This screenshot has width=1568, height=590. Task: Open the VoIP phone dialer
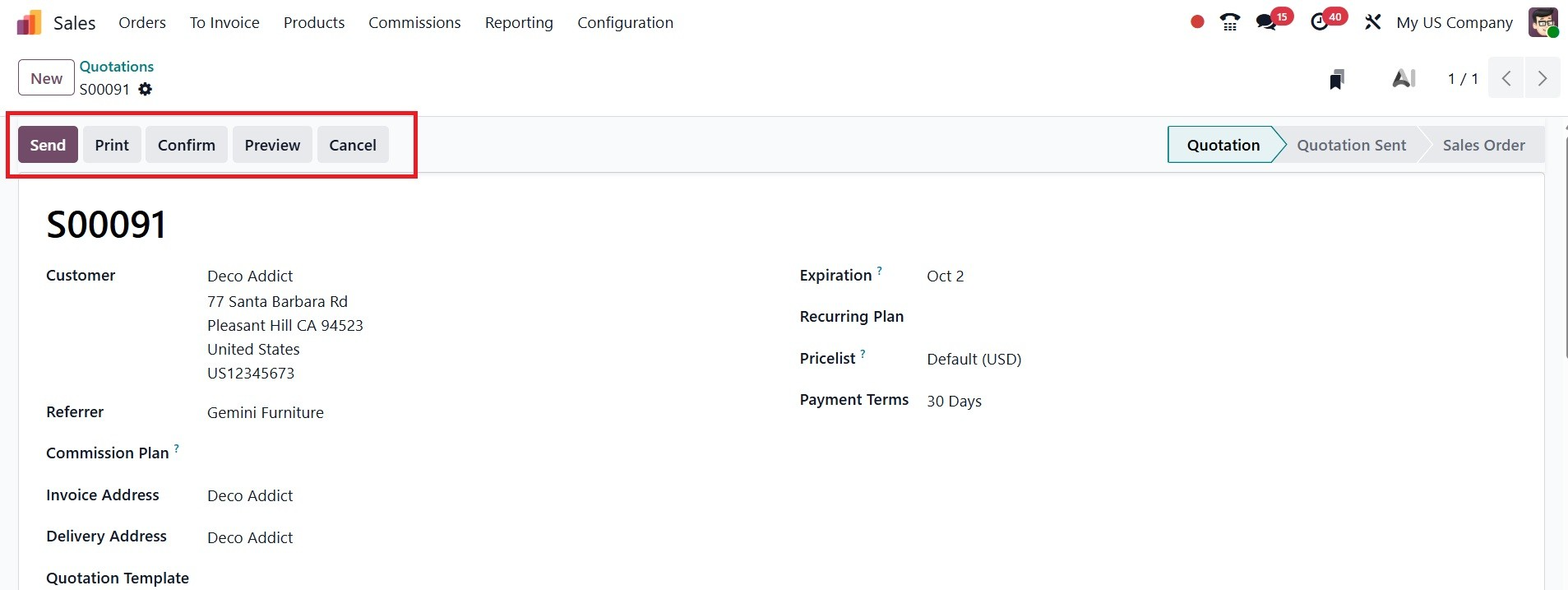1230,22
